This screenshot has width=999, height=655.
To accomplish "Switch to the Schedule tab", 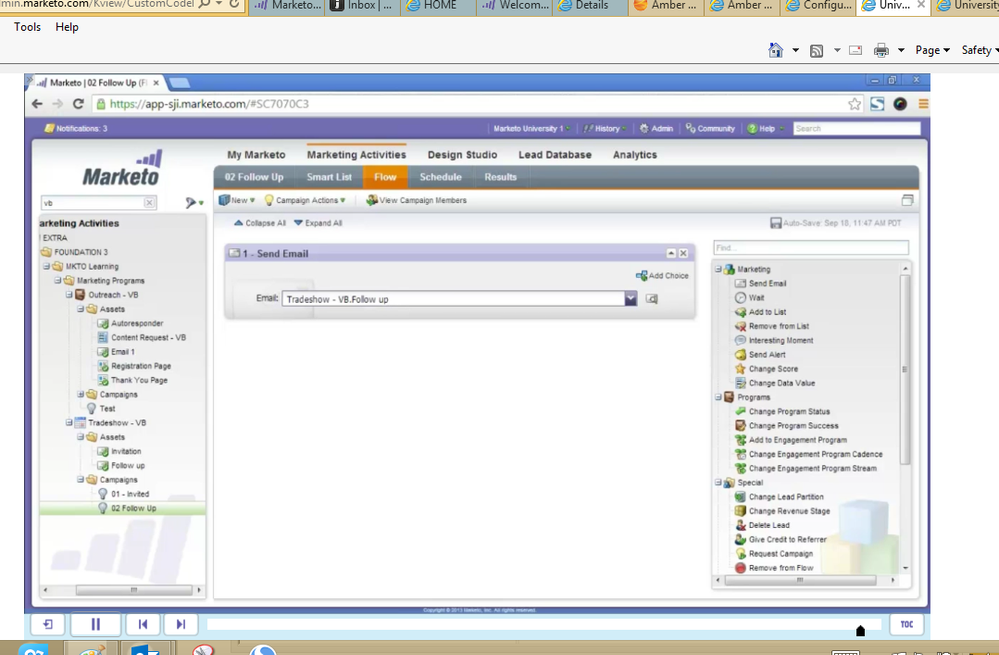I will (x=440, y=177).
